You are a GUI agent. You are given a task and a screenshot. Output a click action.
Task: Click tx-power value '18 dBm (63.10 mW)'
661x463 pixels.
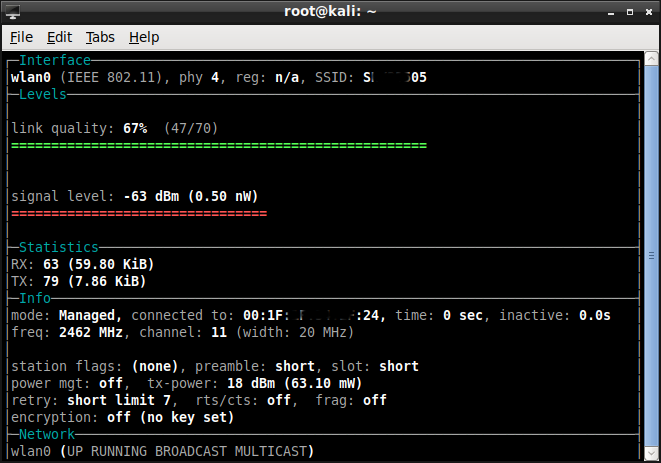click(x=295, y=383)
